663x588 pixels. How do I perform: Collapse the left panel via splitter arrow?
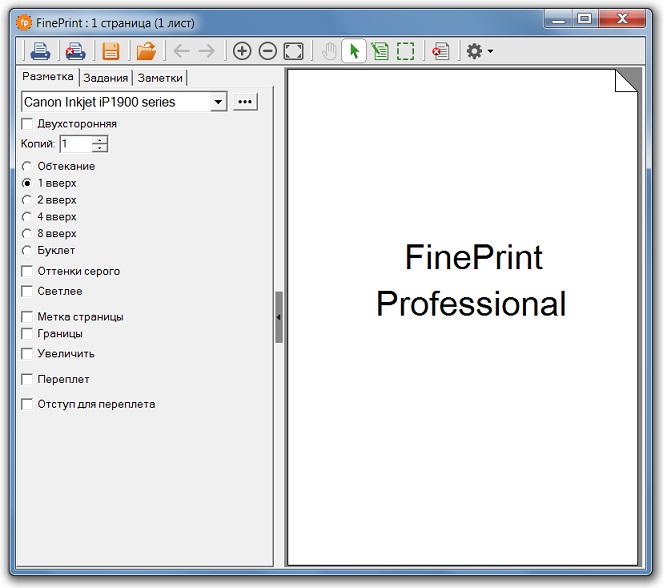(279, 317)
